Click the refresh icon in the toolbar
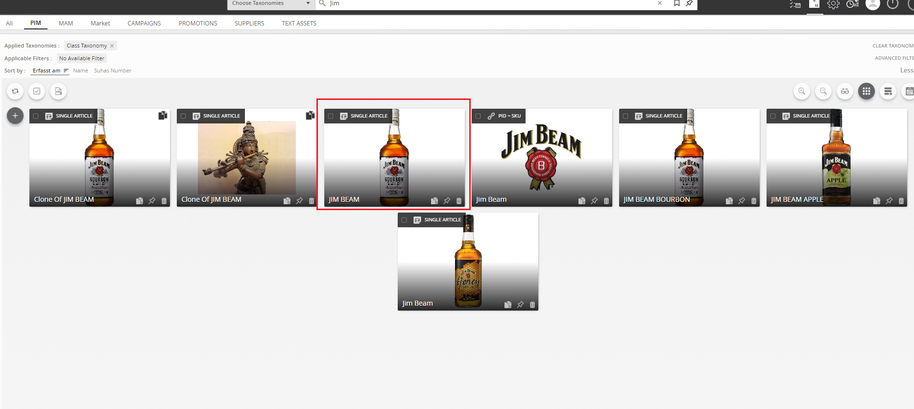This screenshot has height=409, width=914. [x=15, y=91]
